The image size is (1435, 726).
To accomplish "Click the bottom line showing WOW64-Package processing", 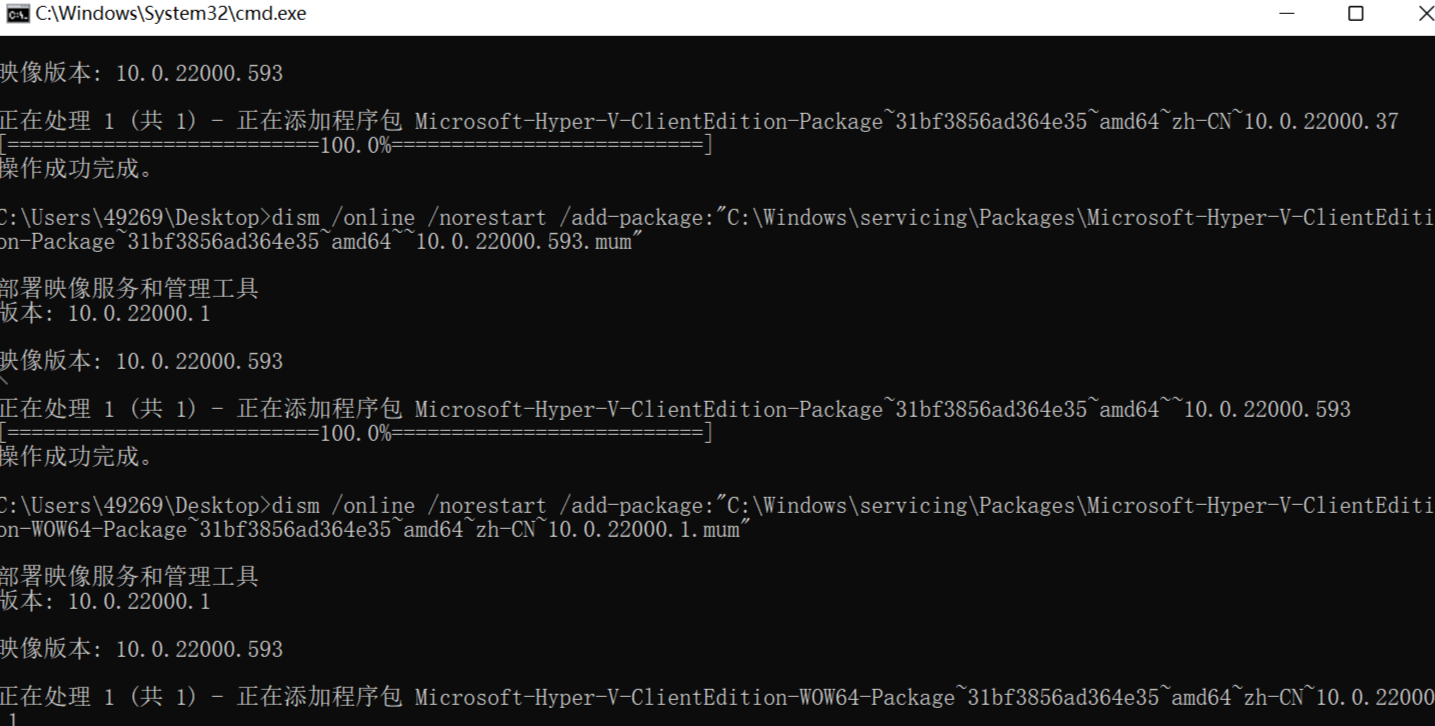I will [x=700, y=697].
